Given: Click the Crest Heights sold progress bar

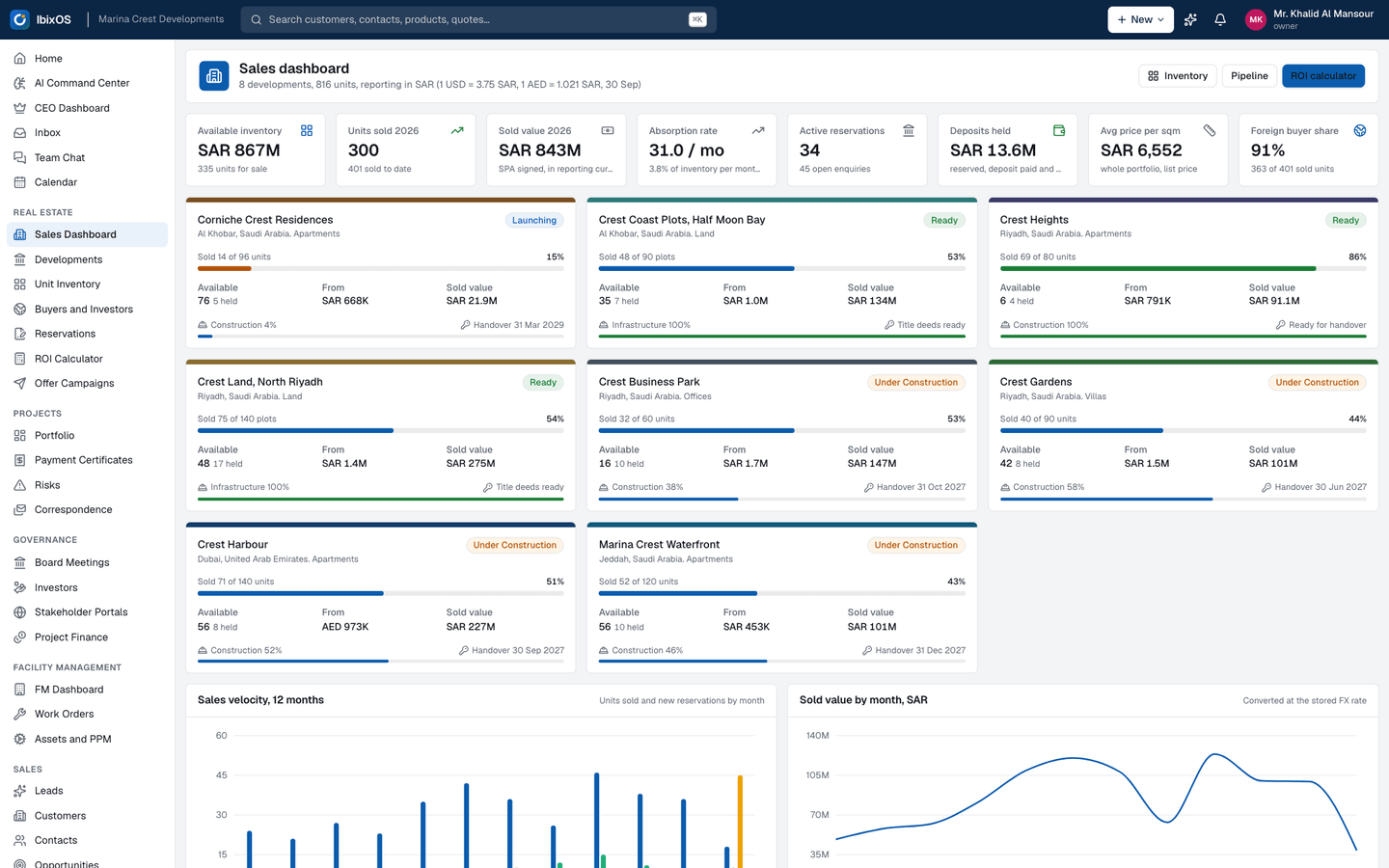Looking at the screenshot, I should 1184,269.
